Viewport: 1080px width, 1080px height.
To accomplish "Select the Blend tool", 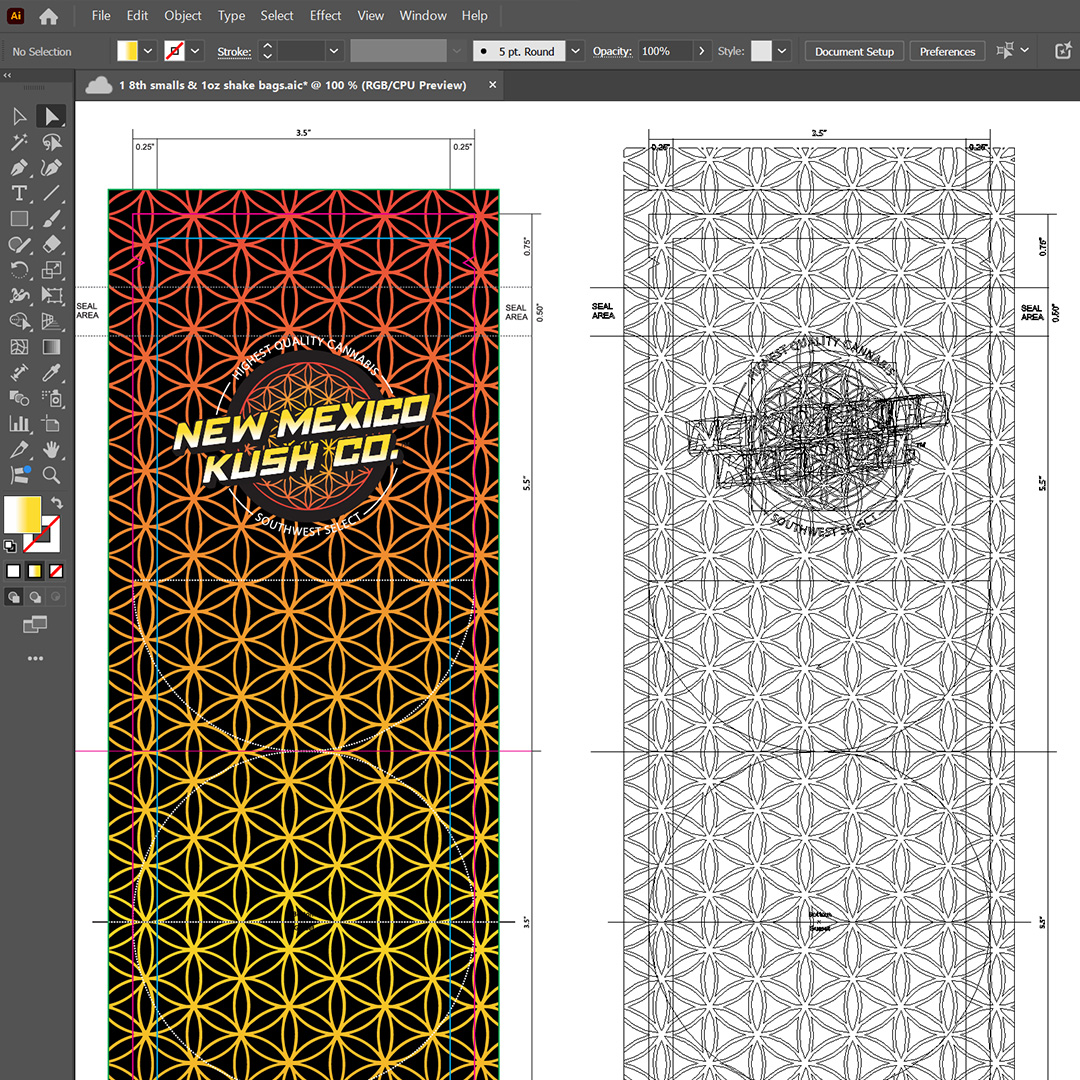I will point(19,398).
